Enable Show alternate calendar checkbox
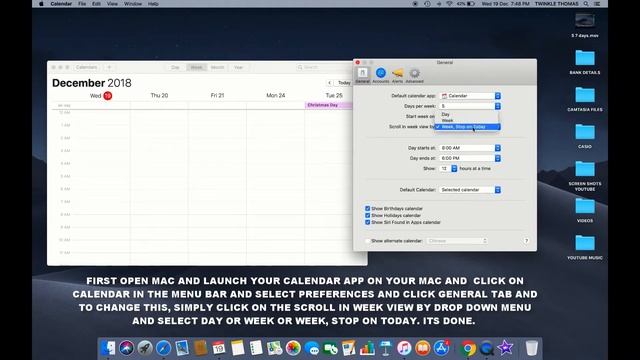 click(367, 241)
